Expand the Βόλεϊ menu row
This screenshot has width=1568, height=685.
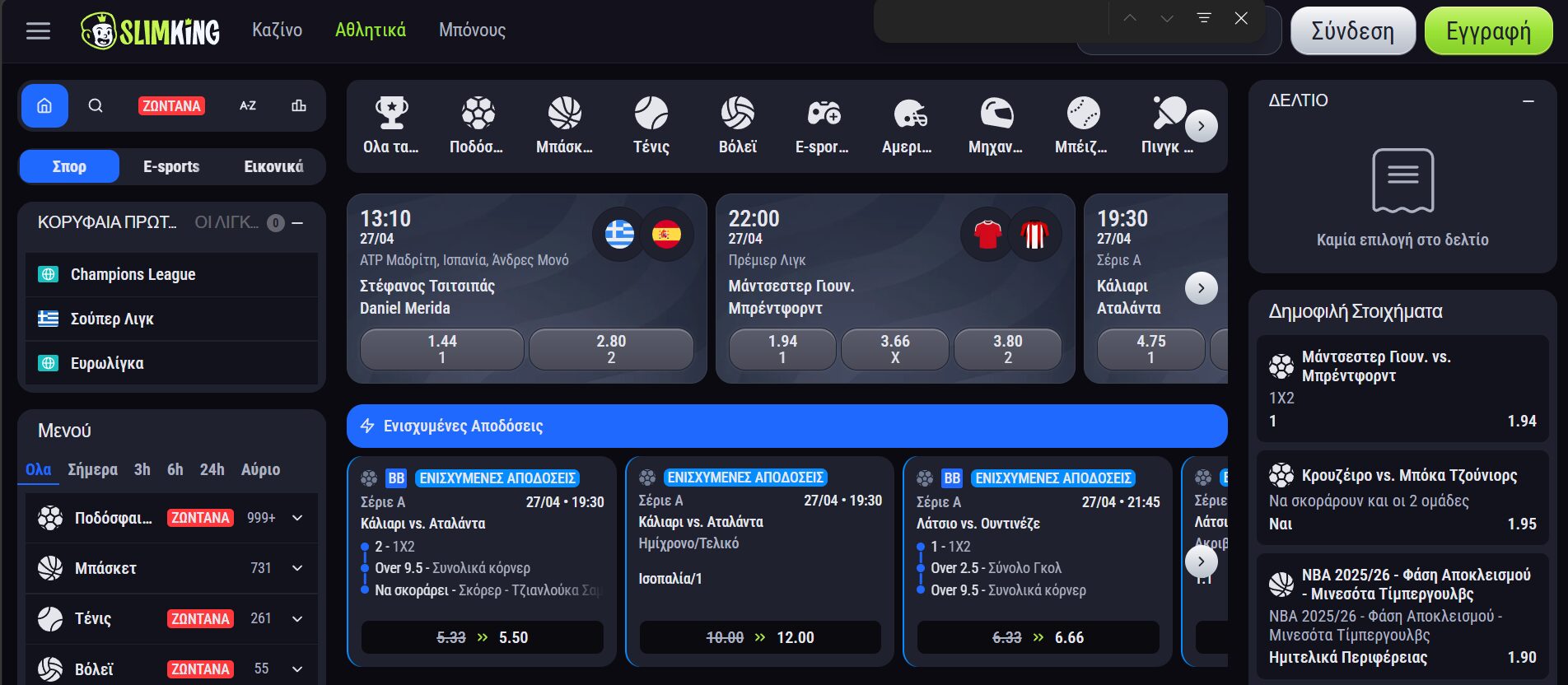[297, 669]
